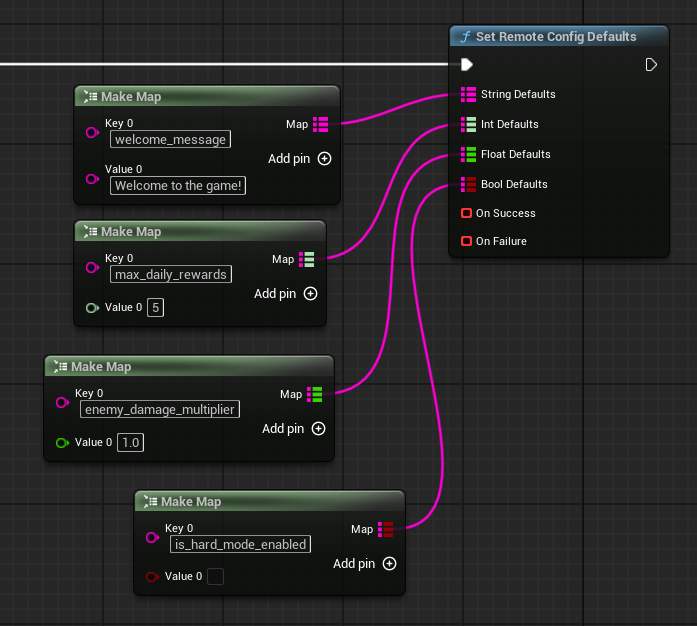
Task: Click the String Defaults map input pin
Action: click(468, 95)
